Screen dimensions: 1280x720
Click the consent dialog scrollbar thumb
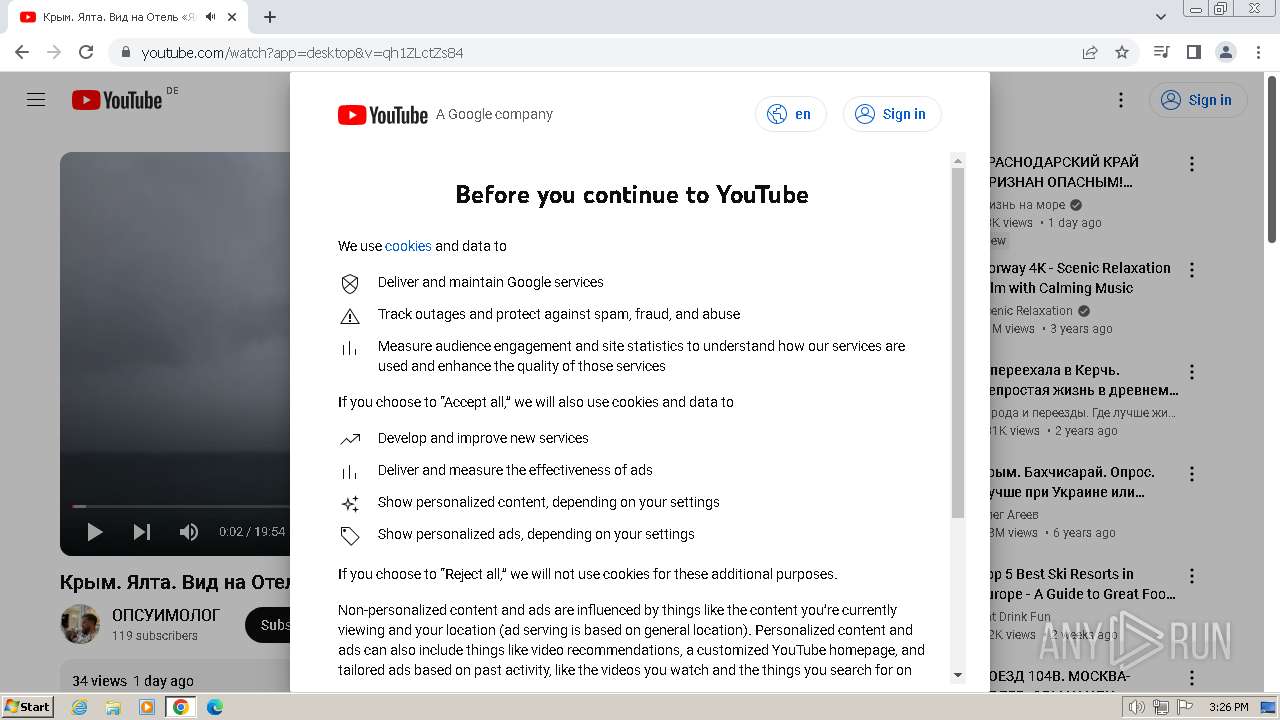[x=958, y=342]
